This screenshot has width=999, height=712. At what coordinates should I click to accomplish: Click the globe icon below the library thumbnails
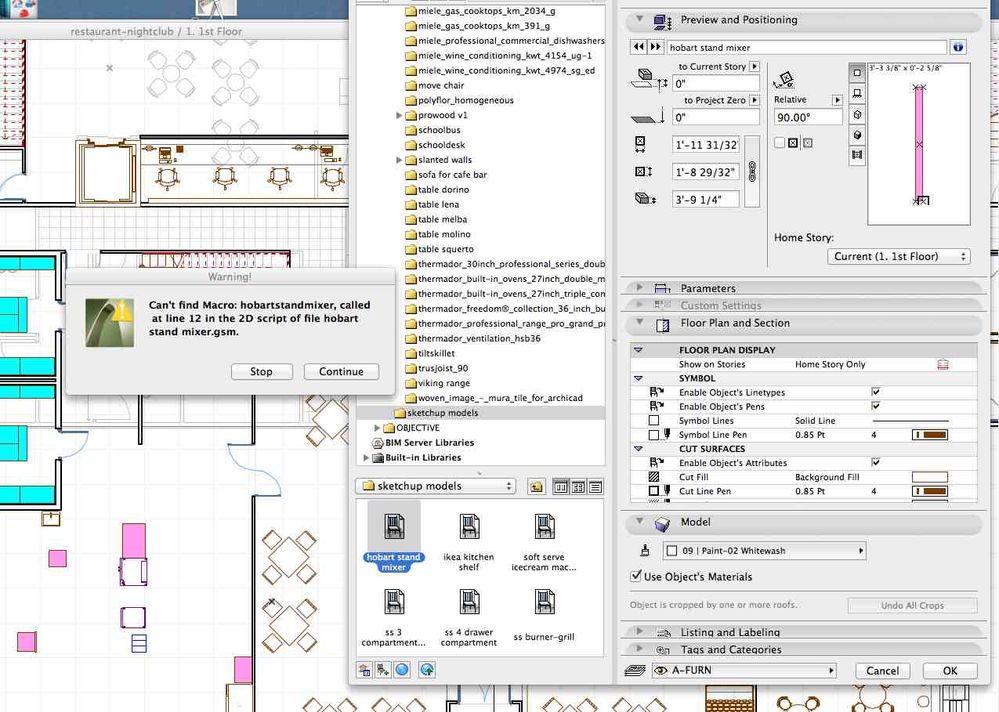402,670
